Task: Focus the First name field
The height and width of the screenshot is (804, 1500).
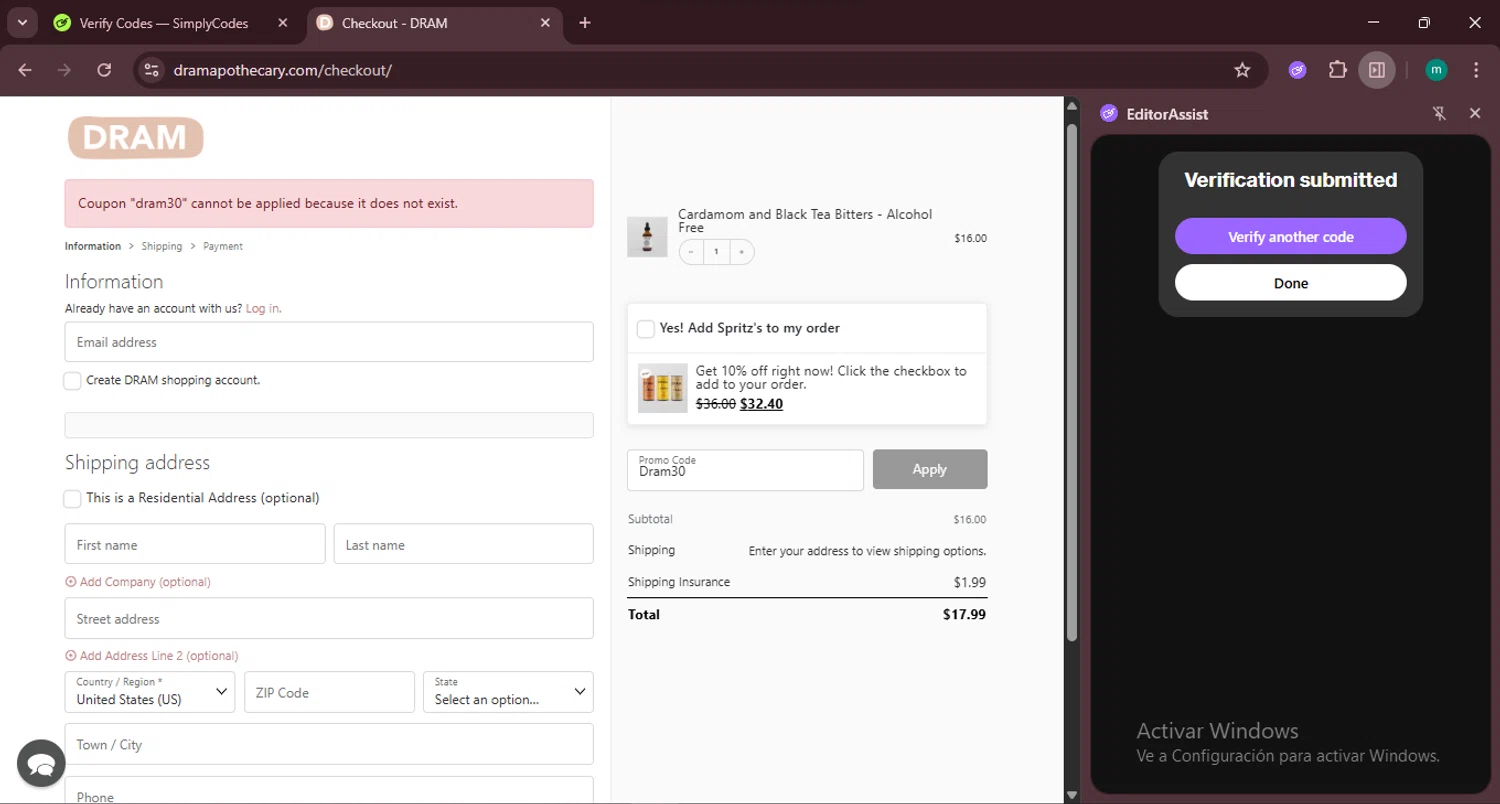Action: 195,544
